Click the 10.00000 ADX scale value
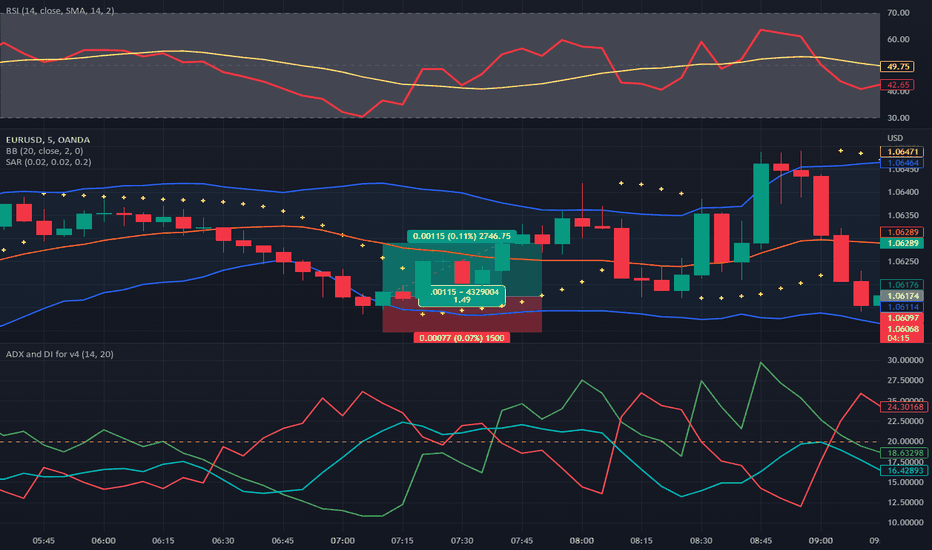932x550 pixels. 905,523
